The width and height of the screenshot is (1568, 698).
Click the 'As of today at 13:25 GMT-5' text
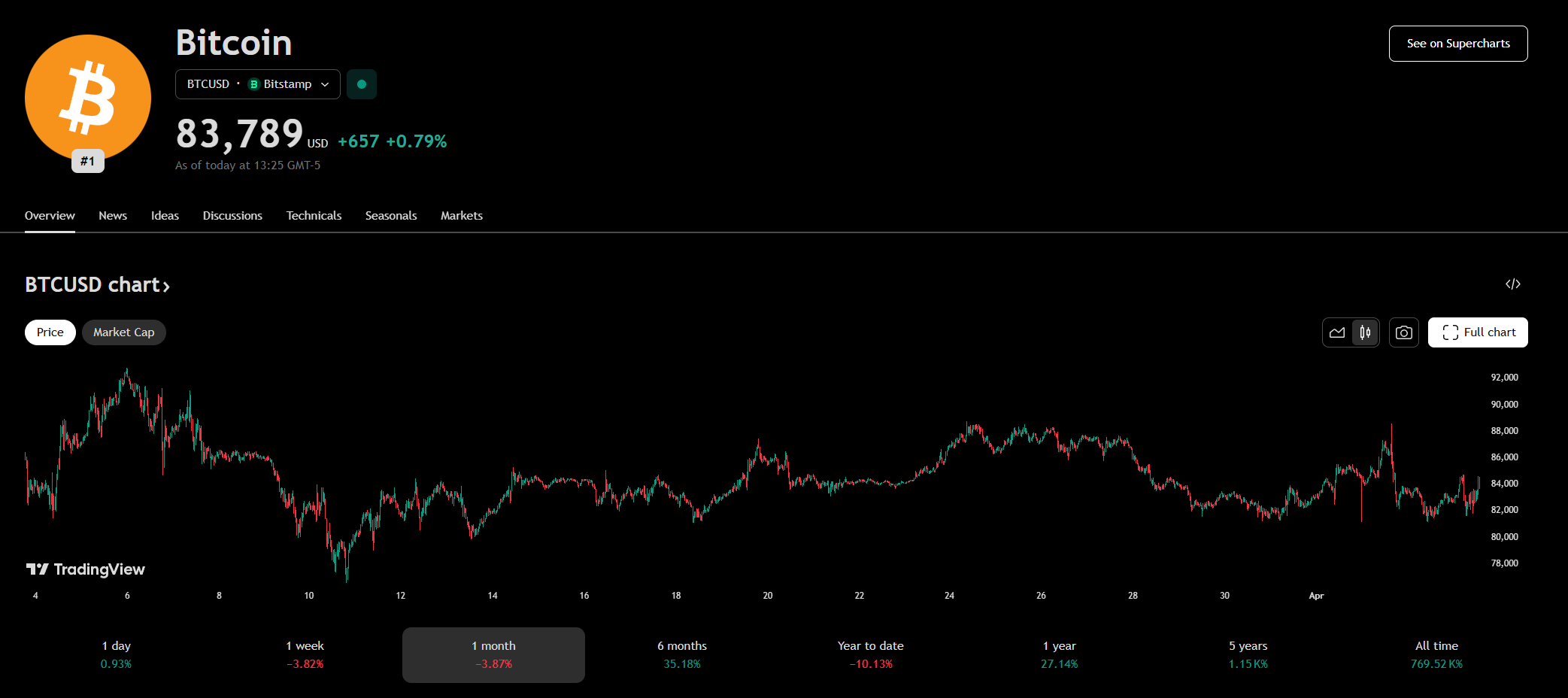pyautogui.click(x=248, y=165)
